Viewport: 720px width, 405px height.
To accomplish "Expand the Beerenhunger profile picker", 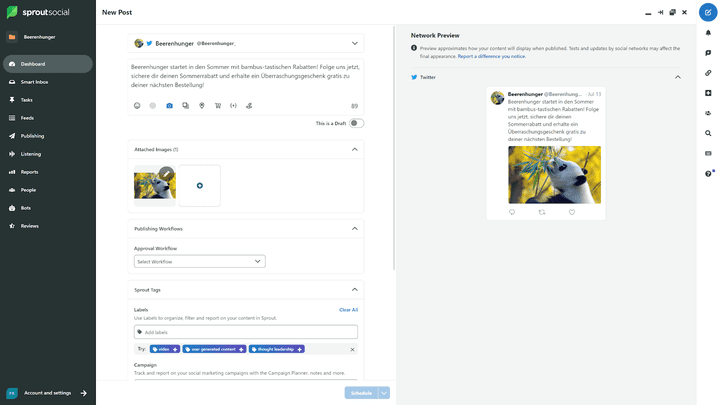I will pos(354,43).
